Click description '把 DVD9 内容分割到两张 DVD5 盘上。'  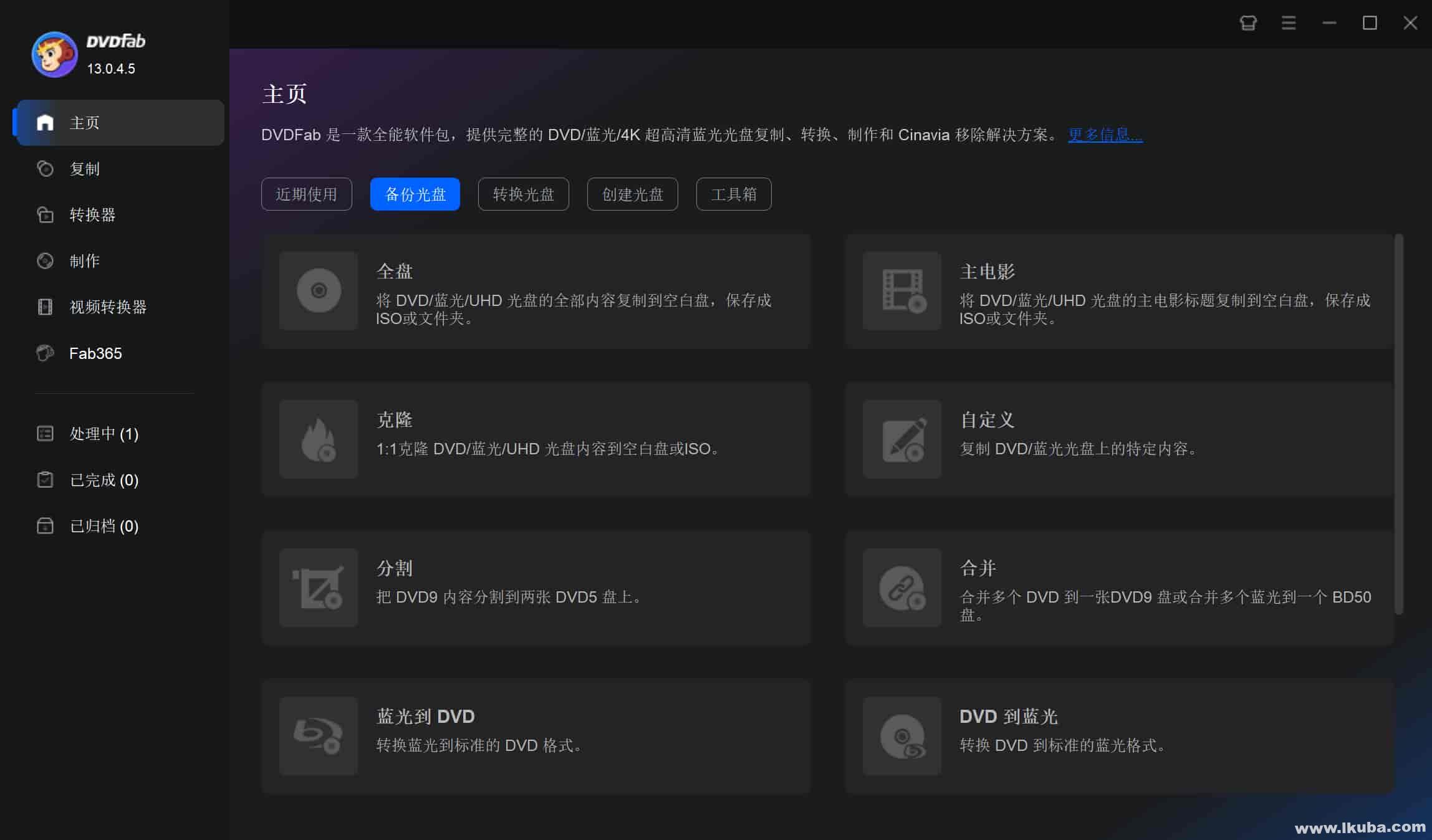(x=509, y=597)
